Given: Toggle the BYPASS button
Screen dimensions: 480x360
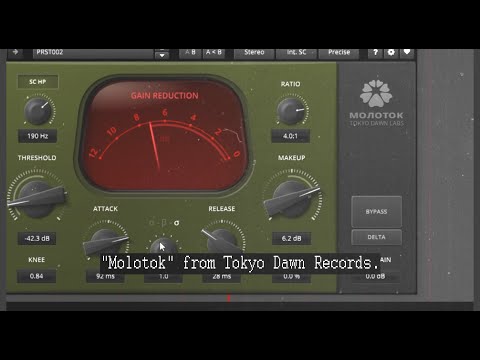Looking at the screenshot, I should pos(376,212).
